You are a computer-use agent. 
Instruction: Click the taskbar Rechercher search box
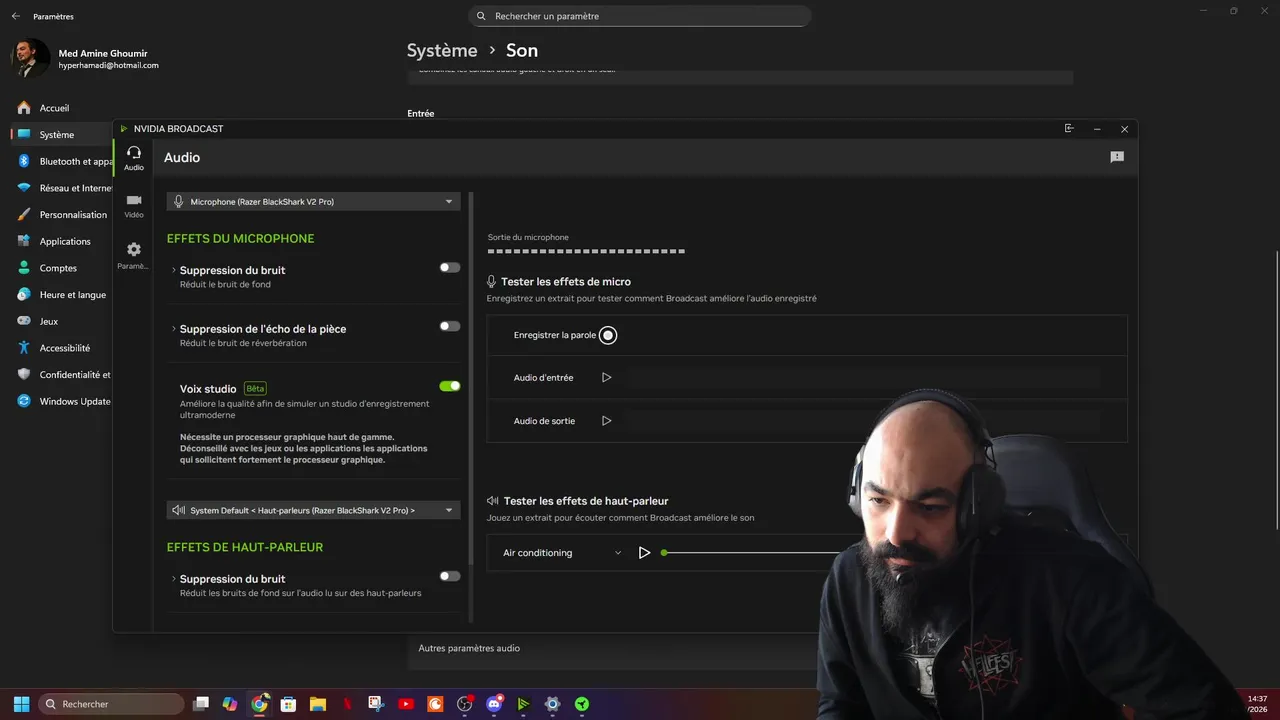[110, 704]
